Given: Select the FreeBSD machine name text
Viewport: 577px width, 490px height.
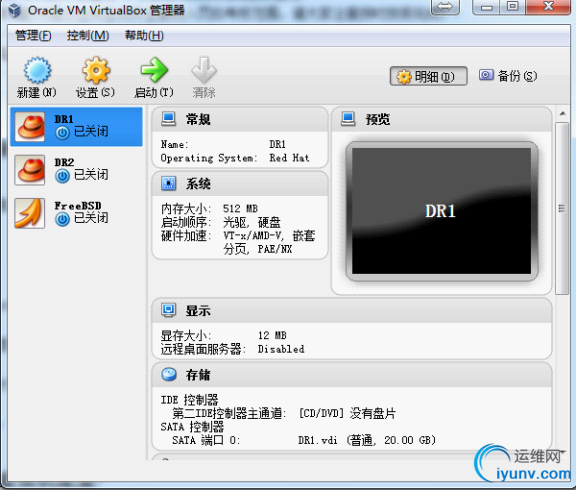Looking at the screenshot, I should (78, 206).
